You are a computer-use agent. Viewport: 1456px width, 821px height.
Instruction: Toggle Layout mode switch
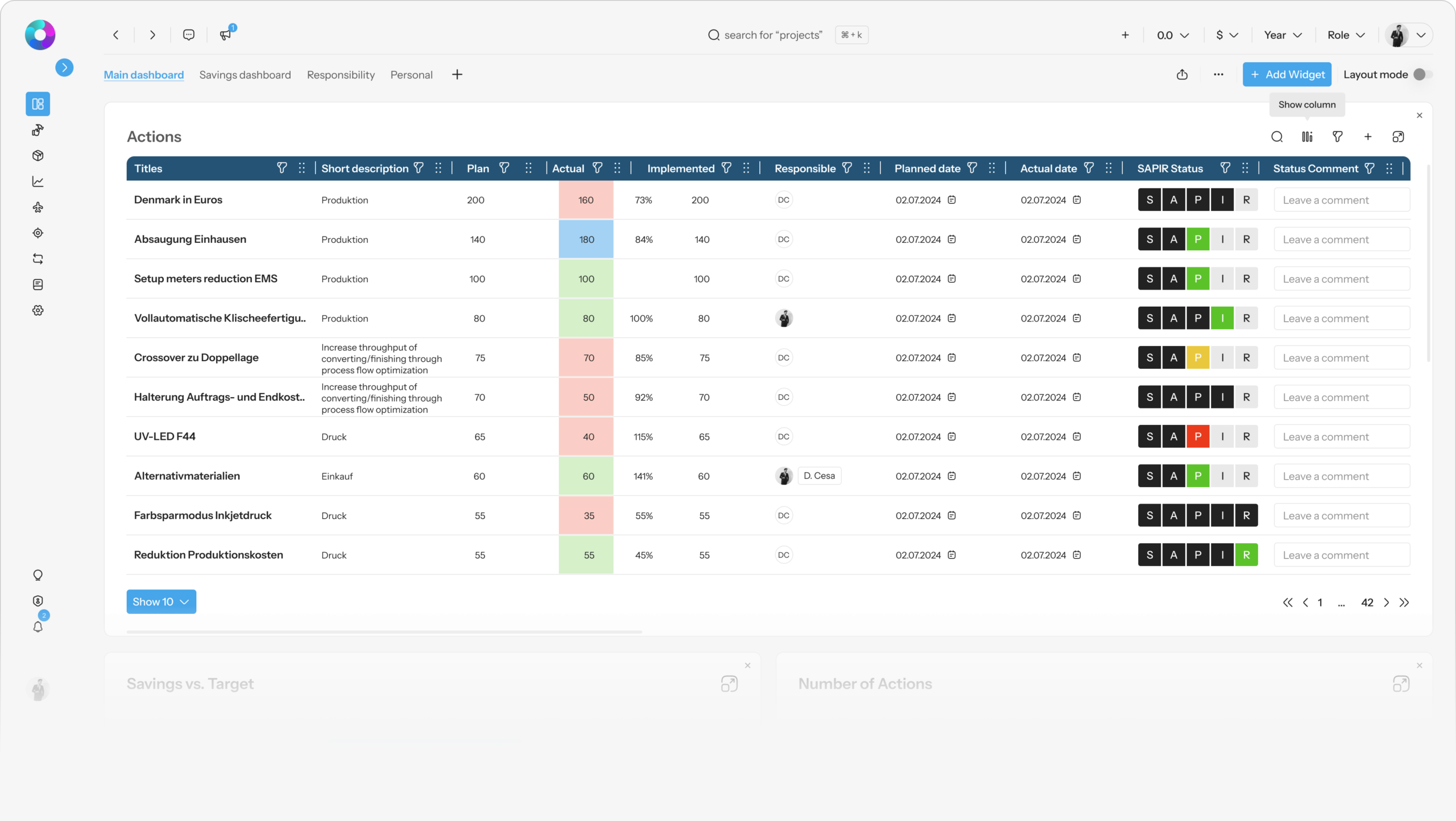coord(1422,75)
